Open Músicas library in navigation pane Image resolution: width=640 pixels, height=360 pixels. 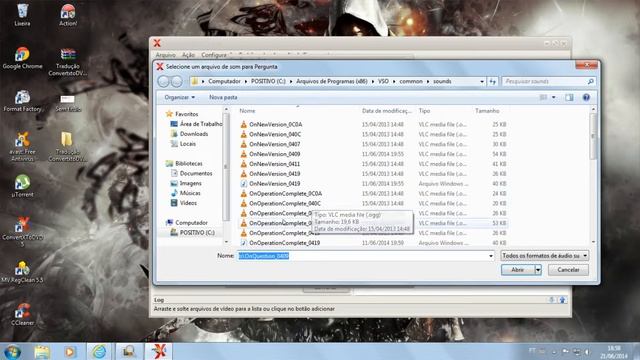(x=186, y=193)
